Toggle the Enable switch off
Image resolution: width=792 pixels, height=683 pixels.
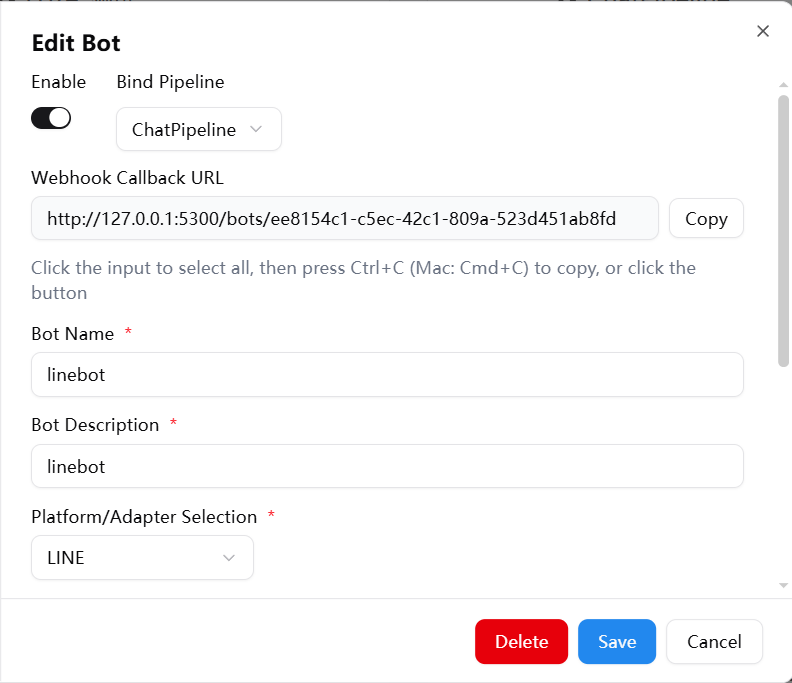click(51, 118)
